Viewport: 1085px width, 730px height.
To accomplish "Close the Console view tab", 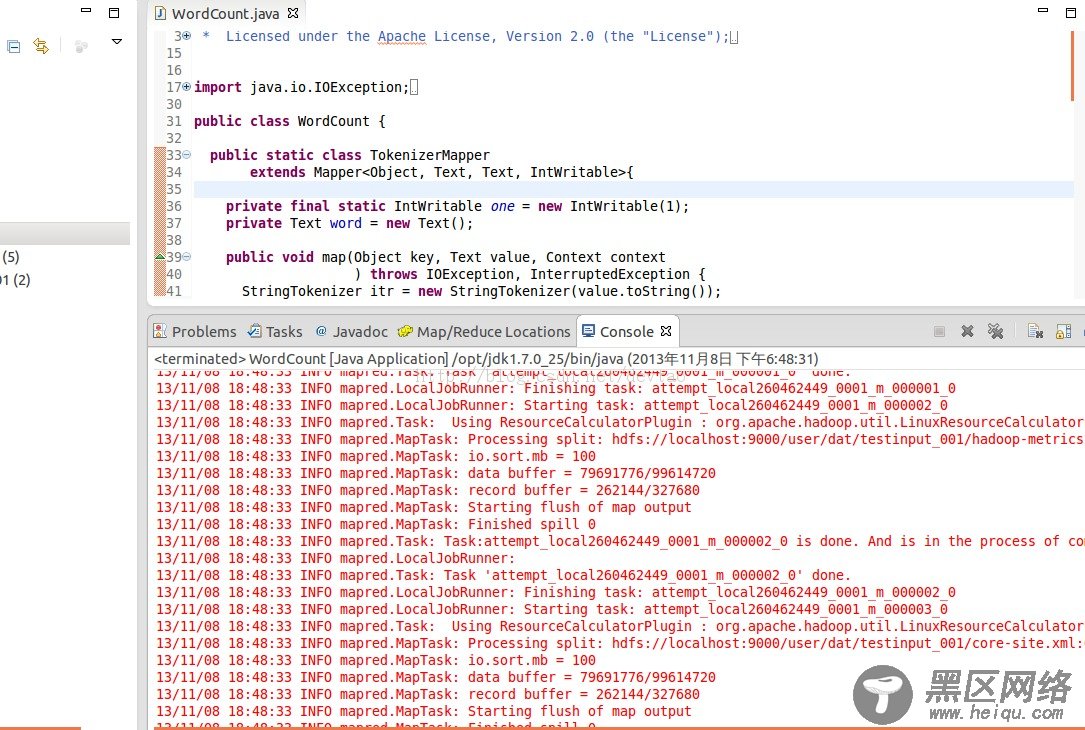I will (x=666, y=331).
